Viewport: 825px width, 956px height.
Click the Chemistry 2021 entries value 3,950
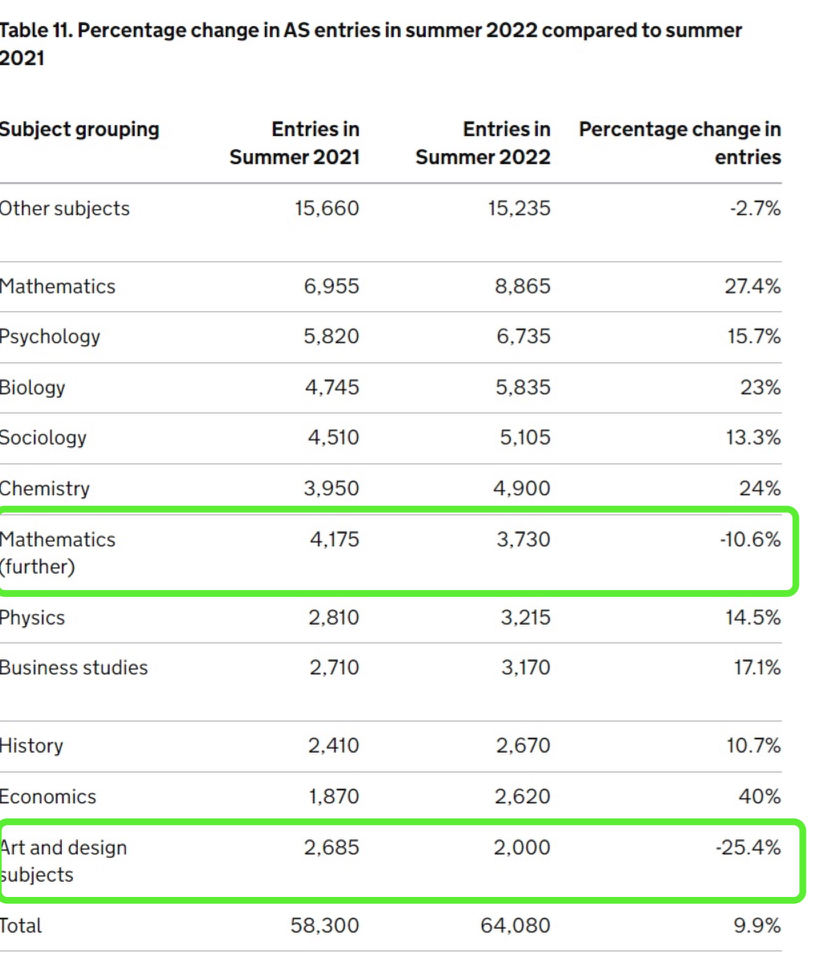pyautogui.click(x=331, y=488)
